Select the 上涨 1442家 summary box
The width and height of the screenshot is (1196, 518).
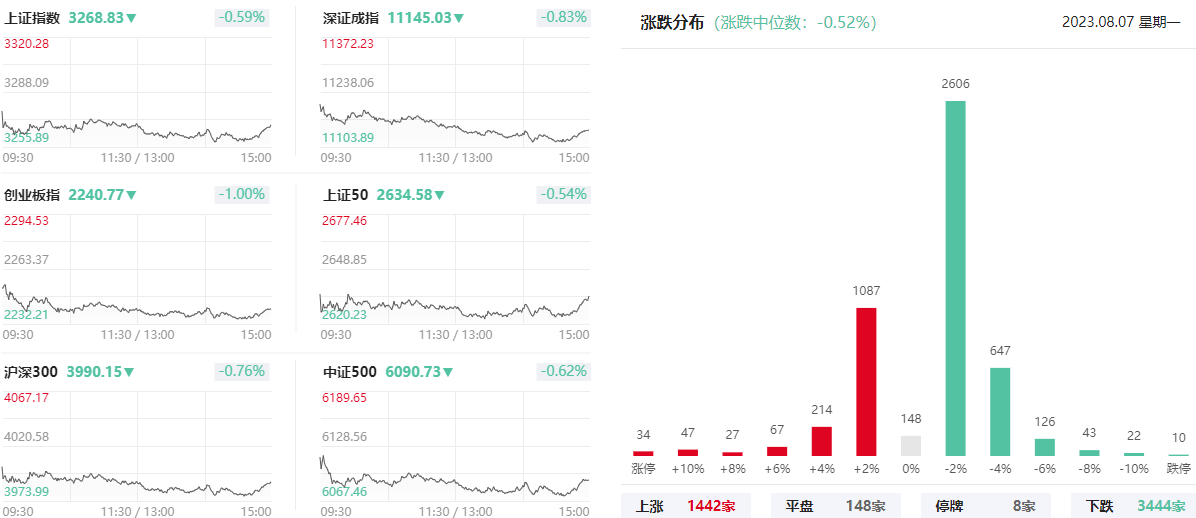coord(686,505)
